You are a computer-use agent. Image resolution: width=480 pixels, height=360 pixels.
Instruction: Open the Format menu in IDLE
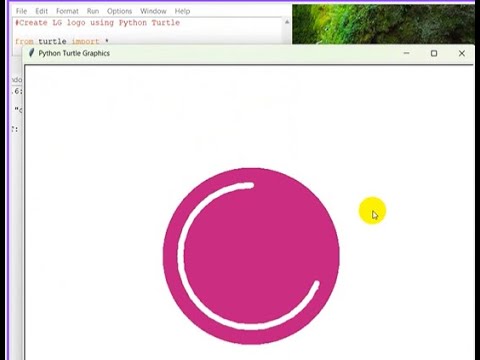point(67,11)
